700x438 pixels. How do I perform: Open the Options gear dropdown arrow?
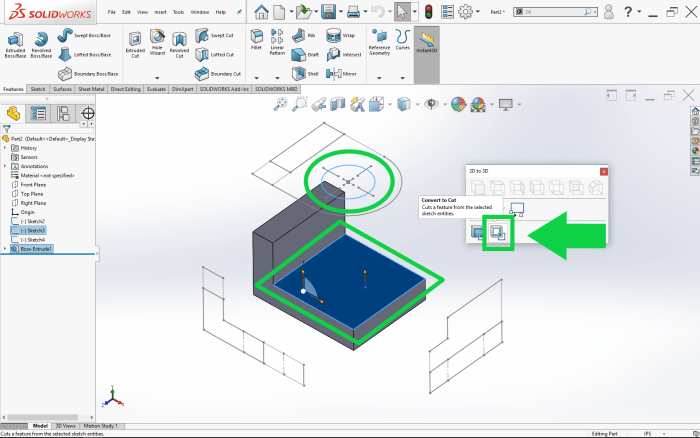(478, 12)
